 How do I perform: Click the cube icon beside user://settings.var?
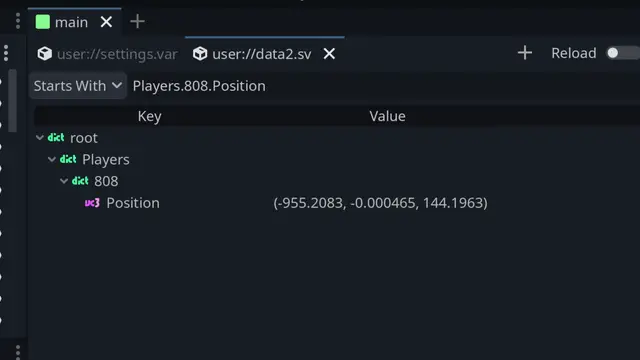(44, 53)
